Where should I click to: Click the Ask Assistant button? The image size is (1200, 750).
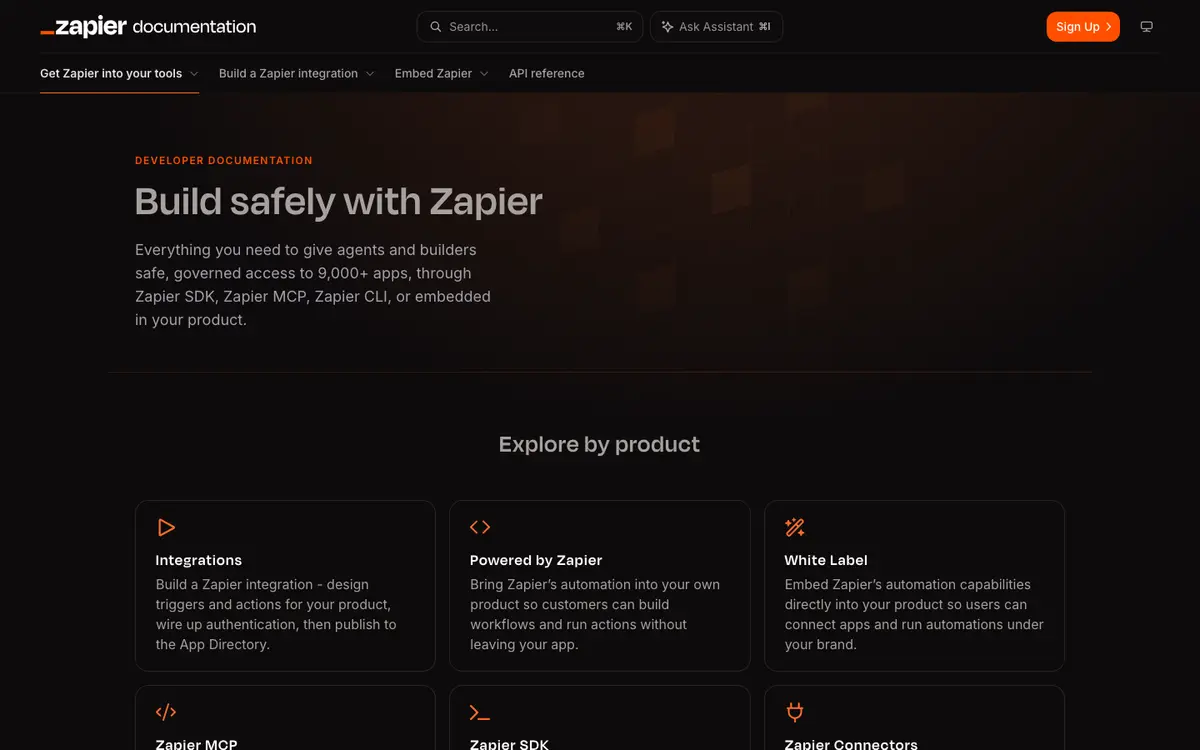[716, 27]
